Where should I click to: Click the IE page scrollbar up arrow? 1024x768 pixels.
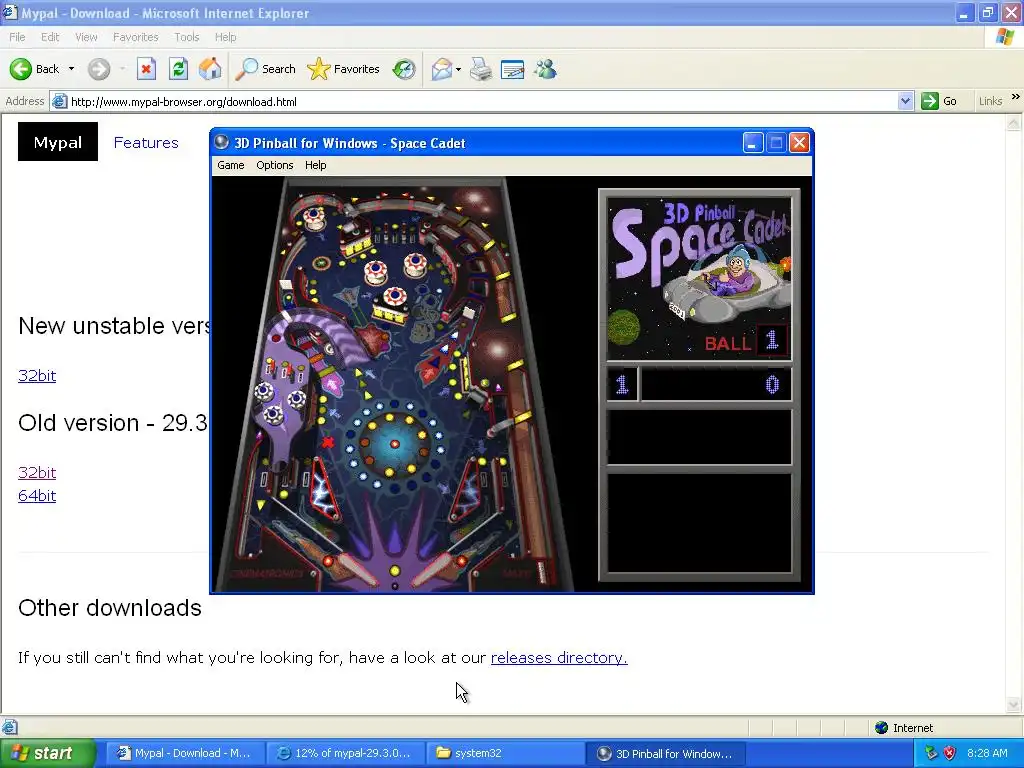pos(1014,122)
